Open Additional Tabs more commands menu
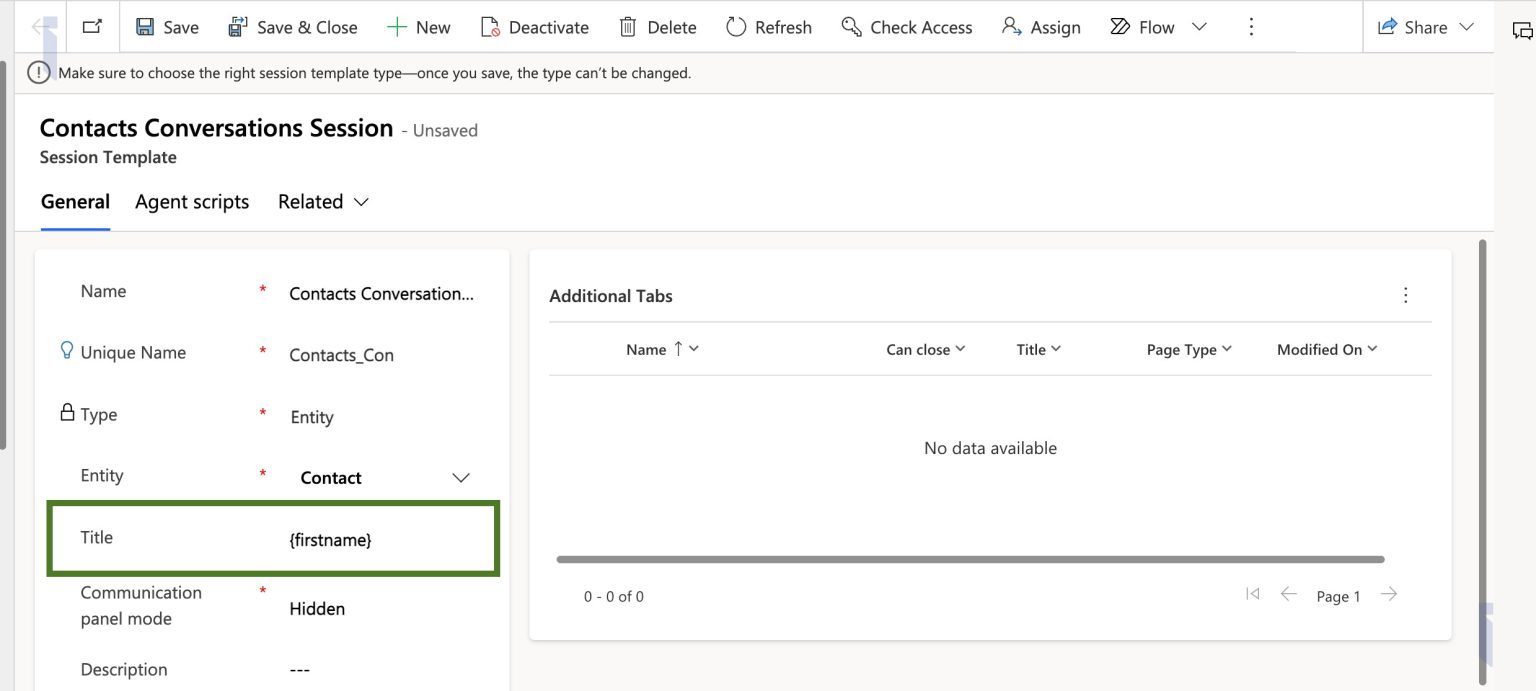Viewport: 1536px width, 691px height. tap(1406, 295)
